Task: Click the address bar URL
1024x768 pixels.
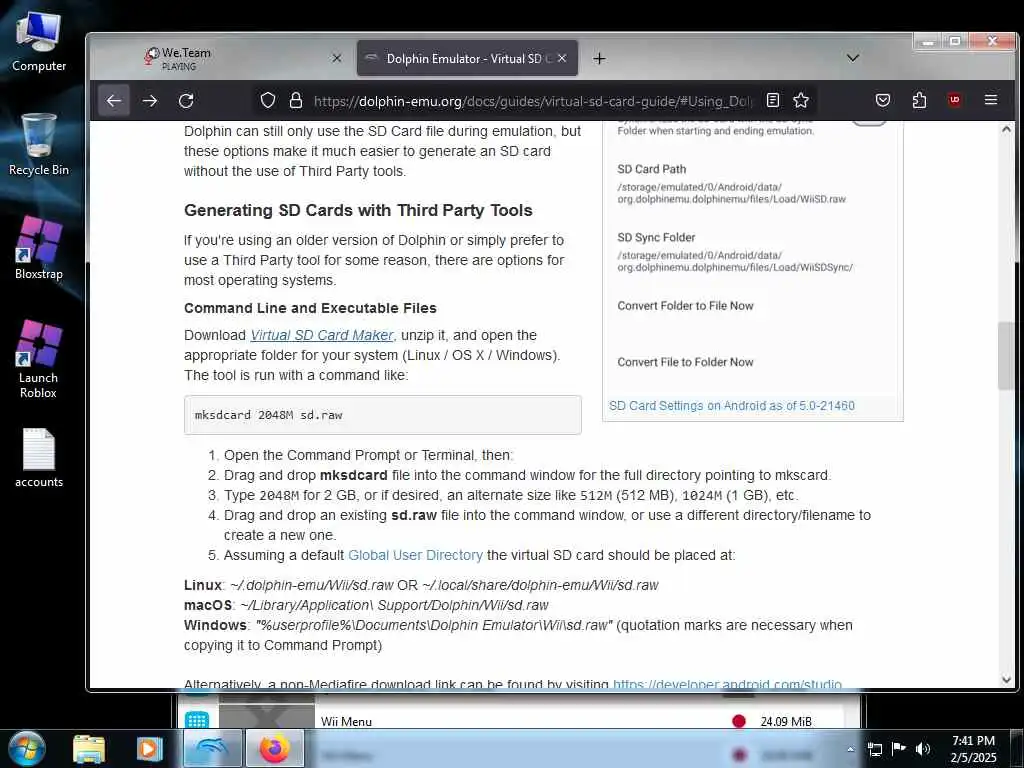Action: pos(532,101)
